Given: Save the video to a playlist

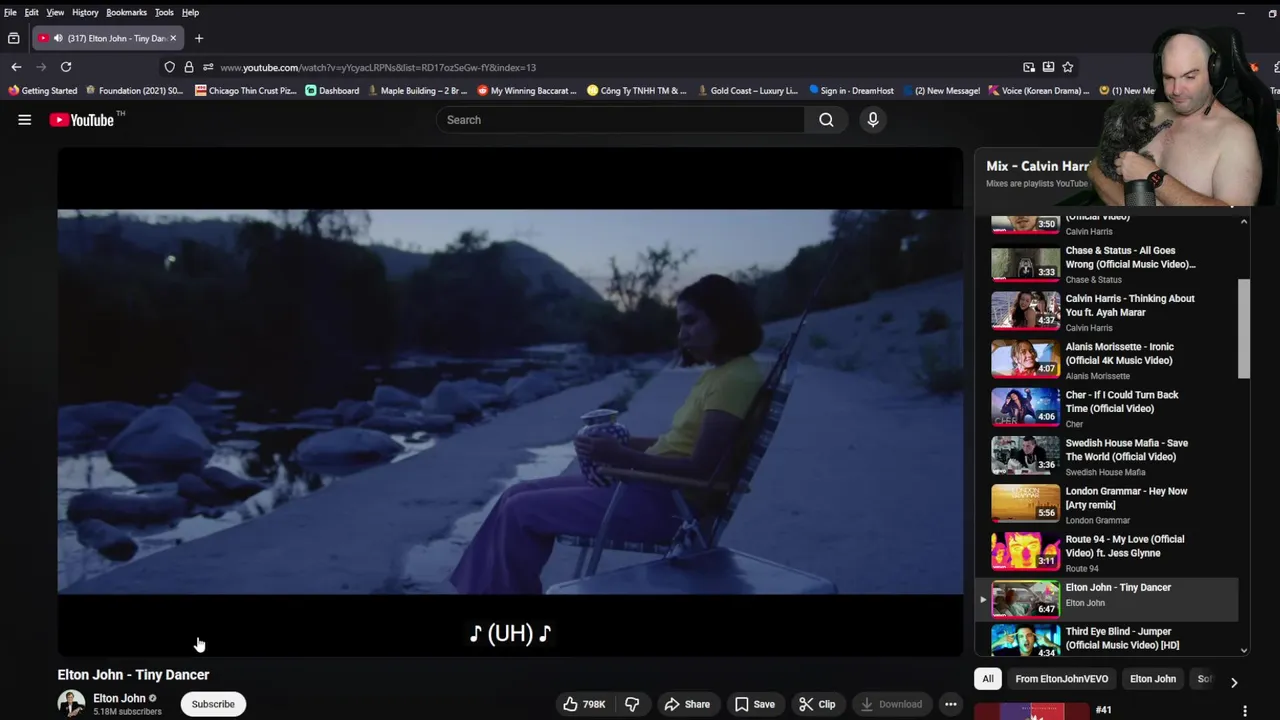Looking at the screenshot, I should (755, 704).
